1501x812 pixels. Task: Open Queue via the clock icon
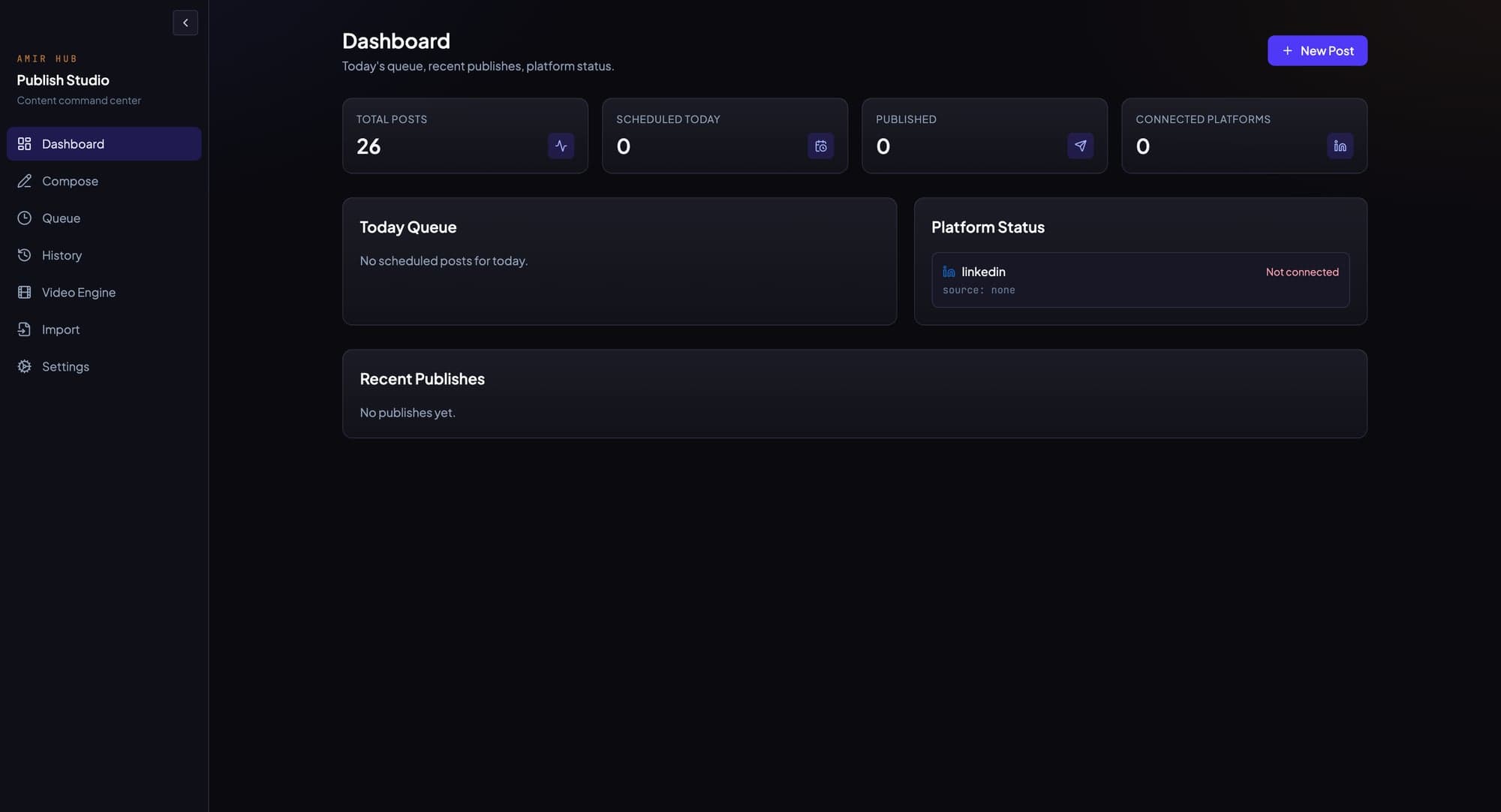pyautogui.click(x=23, y=218)
